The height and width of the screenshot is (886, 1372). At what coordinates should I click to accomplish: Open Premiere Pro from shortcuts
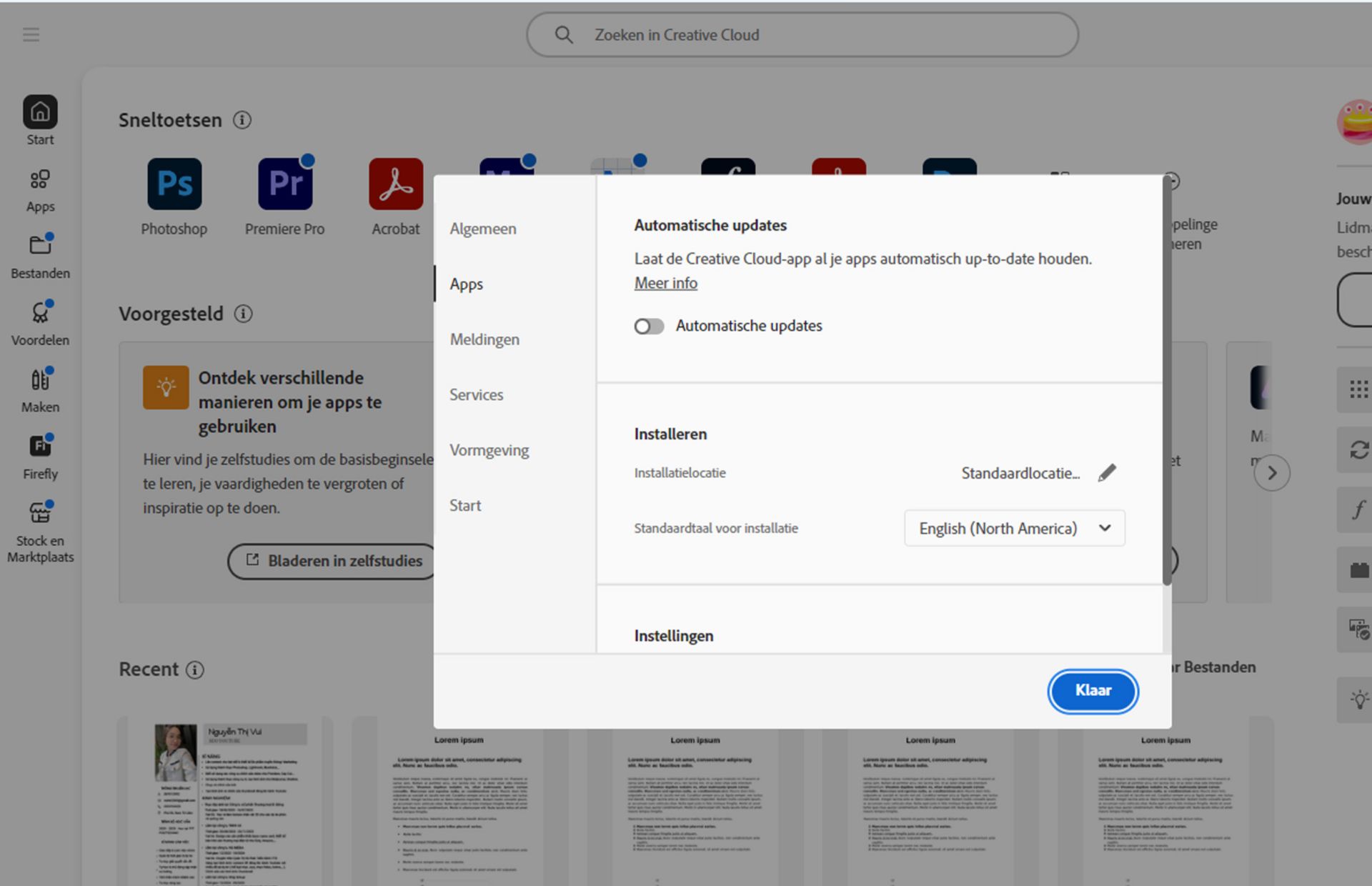(x=285, y=184)
